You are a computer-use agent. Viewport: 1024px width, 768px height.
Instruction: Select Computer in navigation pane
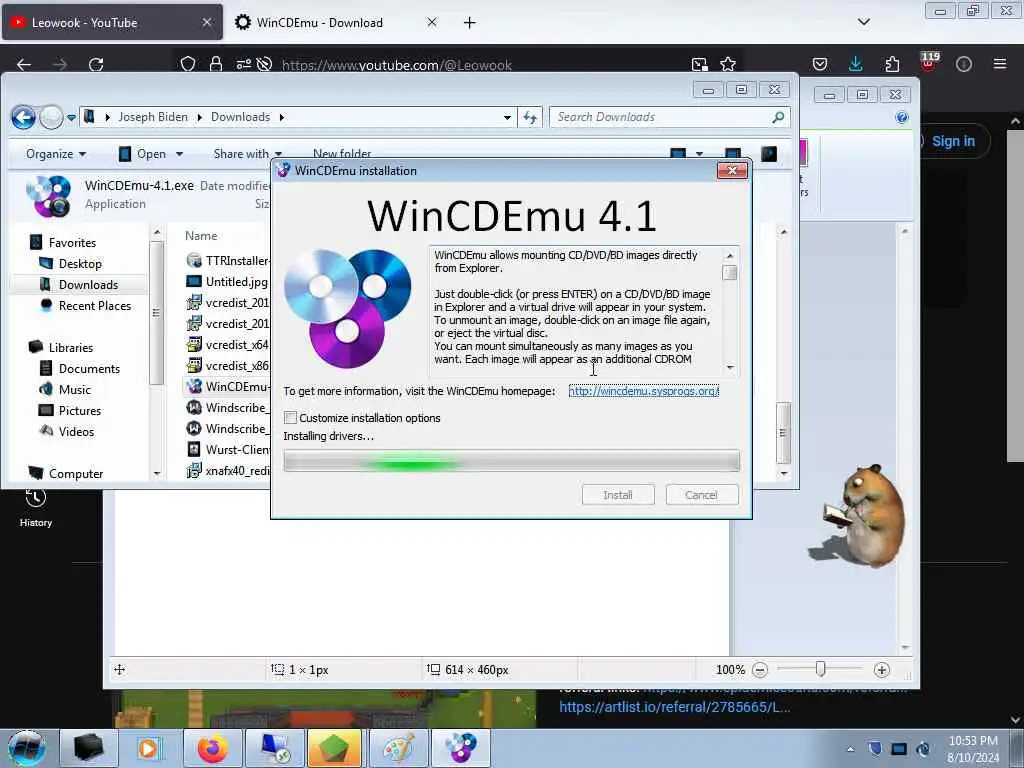tap(76, 473)
